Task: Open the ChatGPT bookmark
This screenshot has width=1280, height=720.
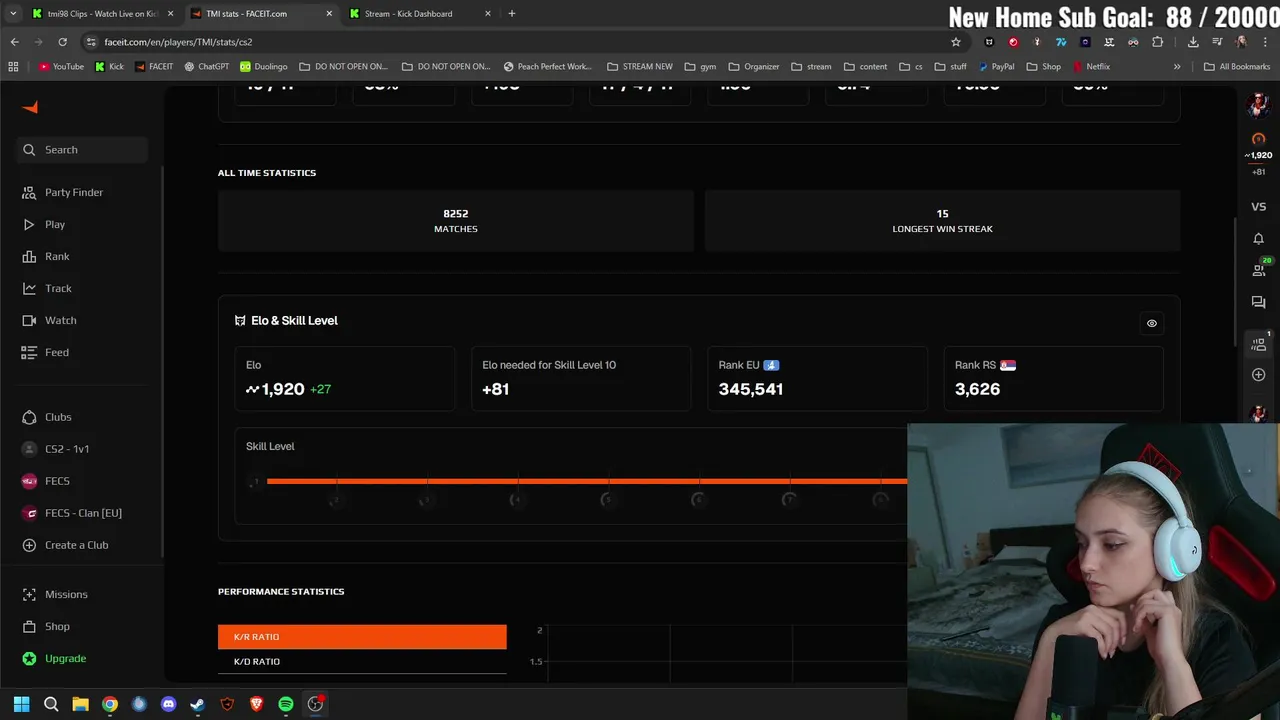Action: click(206, 67)
